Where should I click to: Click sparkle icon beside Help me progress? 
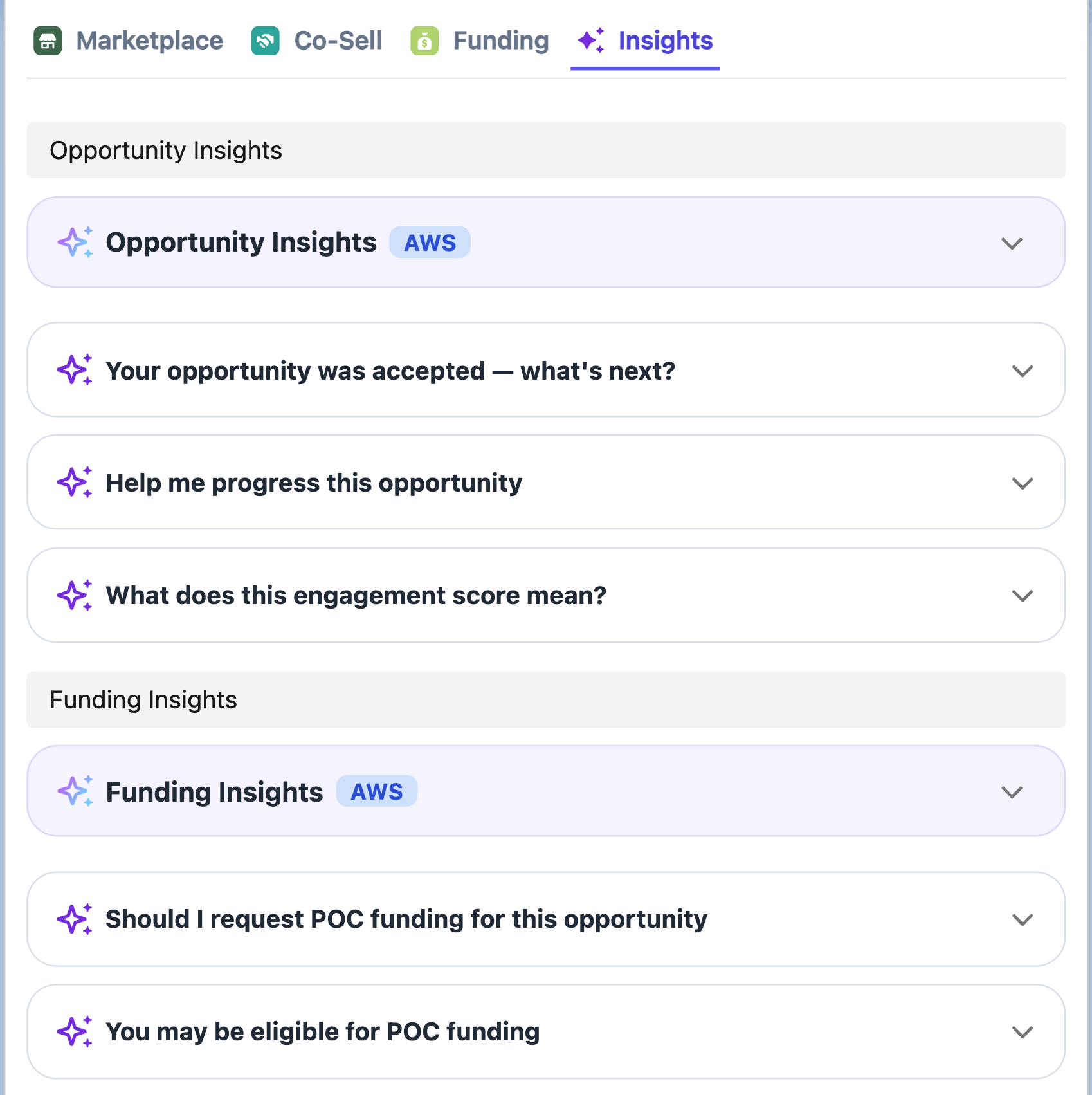(x=75, y=483)
